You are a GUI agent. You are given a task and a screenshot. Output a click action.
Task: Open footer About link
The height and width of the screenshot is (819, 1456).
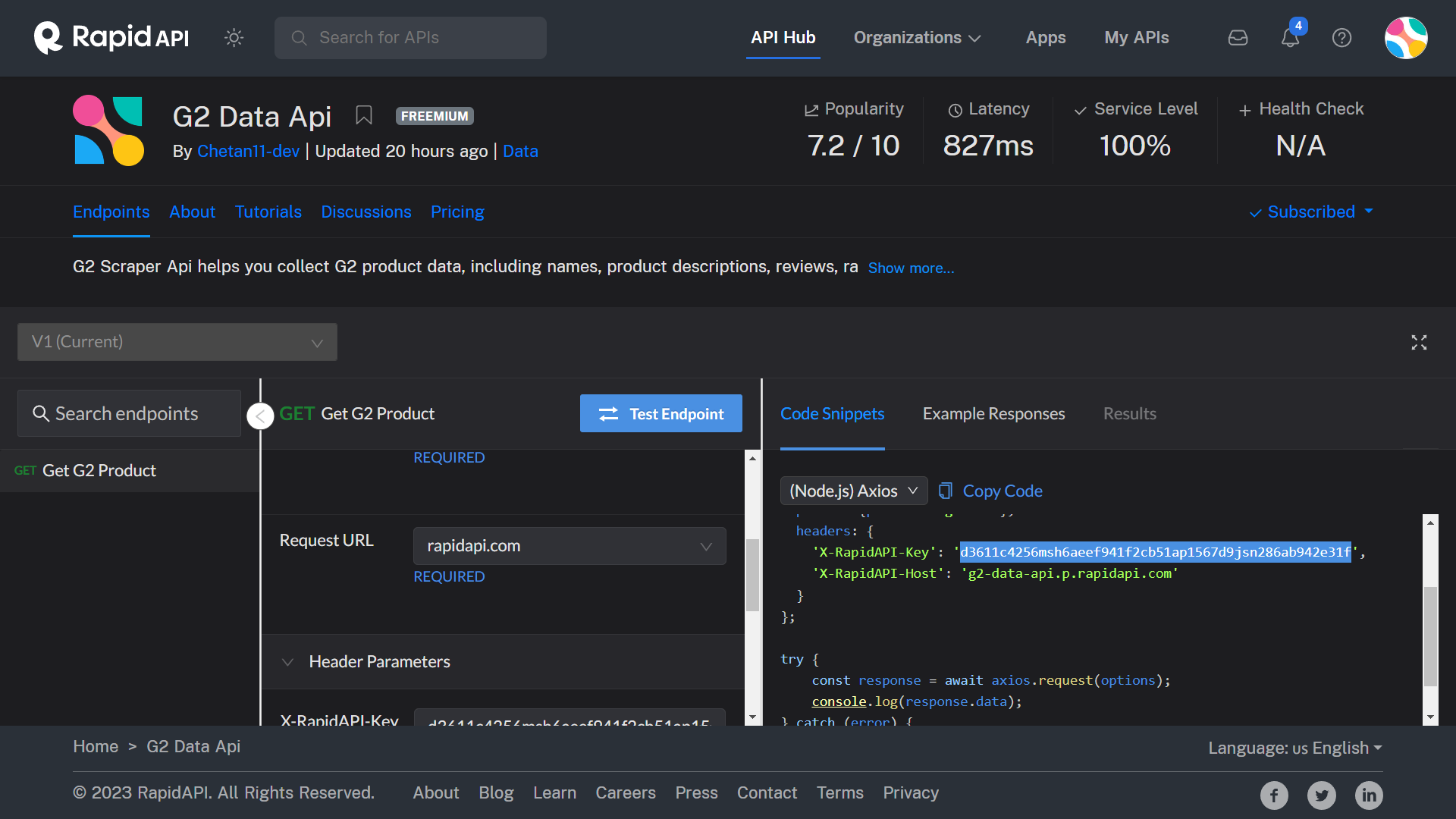[436, 792]
